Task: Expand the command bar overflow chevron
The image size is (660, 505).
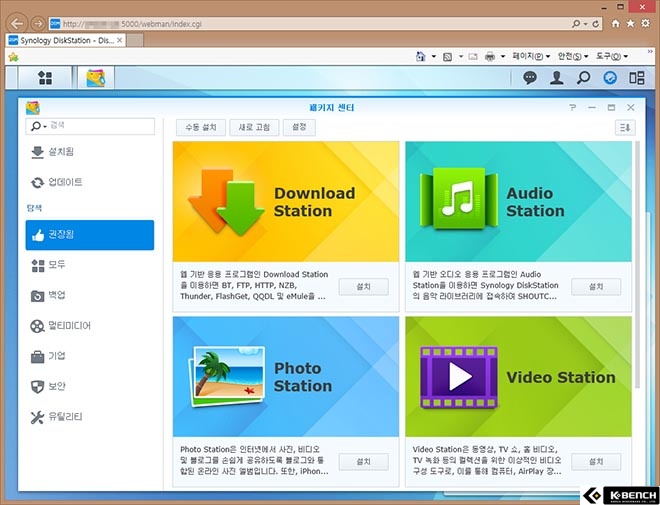Action: pos(650,51)
